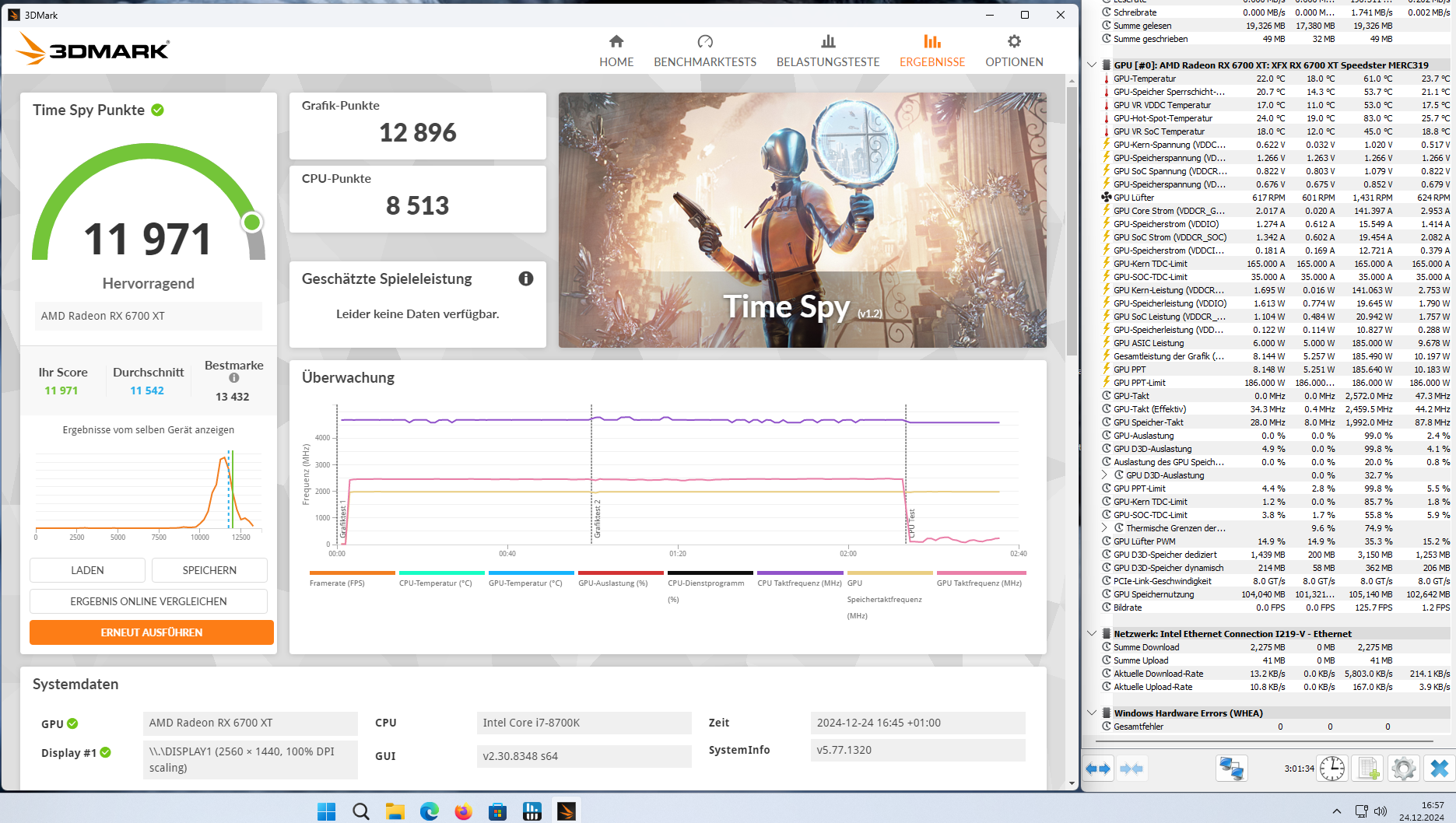This screenshot has width=1456, height=823.
Task: Open Firefox from the taskbar
Action: [x=464, y=811]
